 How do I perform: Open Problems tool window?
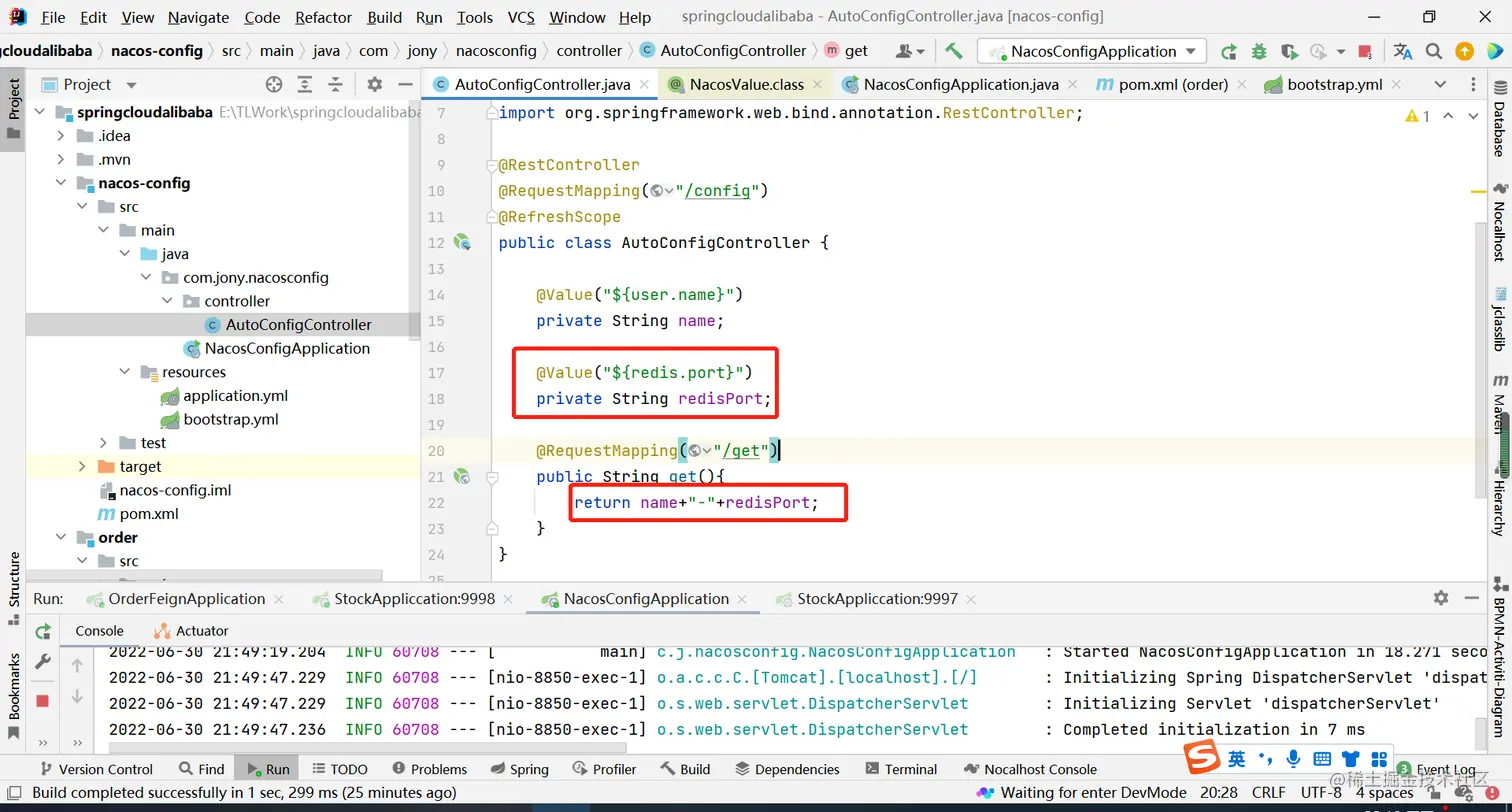coord(429,769)
